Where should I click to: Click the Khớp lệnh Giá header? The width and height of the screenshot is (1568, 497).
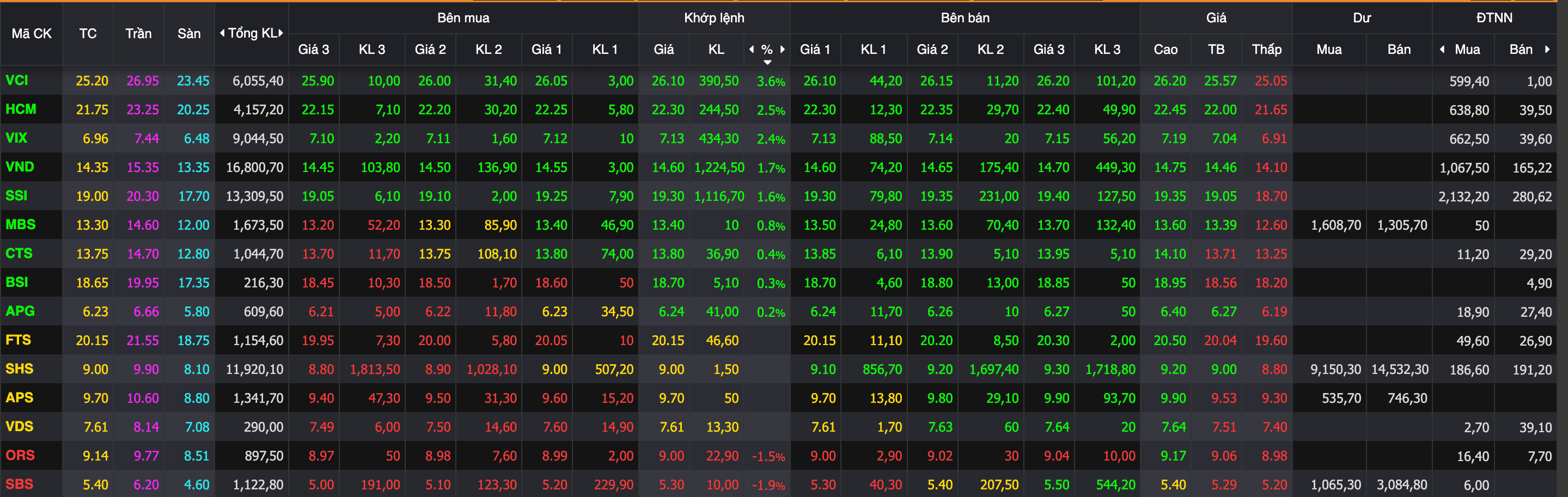pyautogui.click(x=663, y=50)
